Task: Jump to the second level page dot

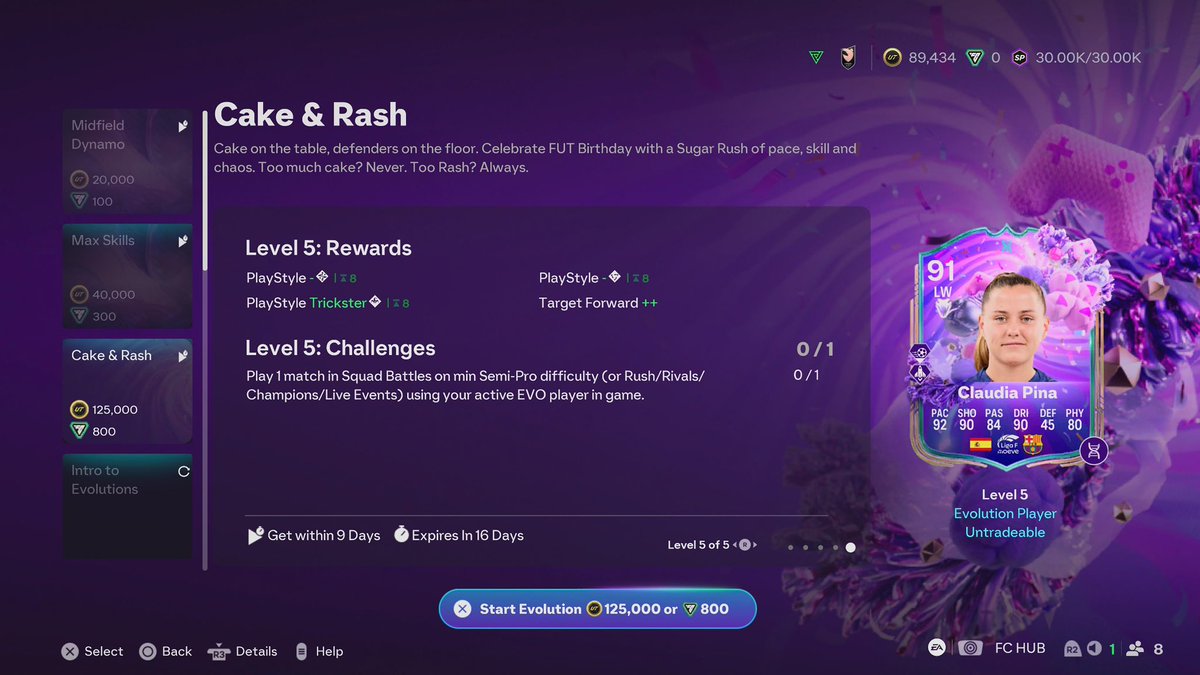Action: point(805,547)
